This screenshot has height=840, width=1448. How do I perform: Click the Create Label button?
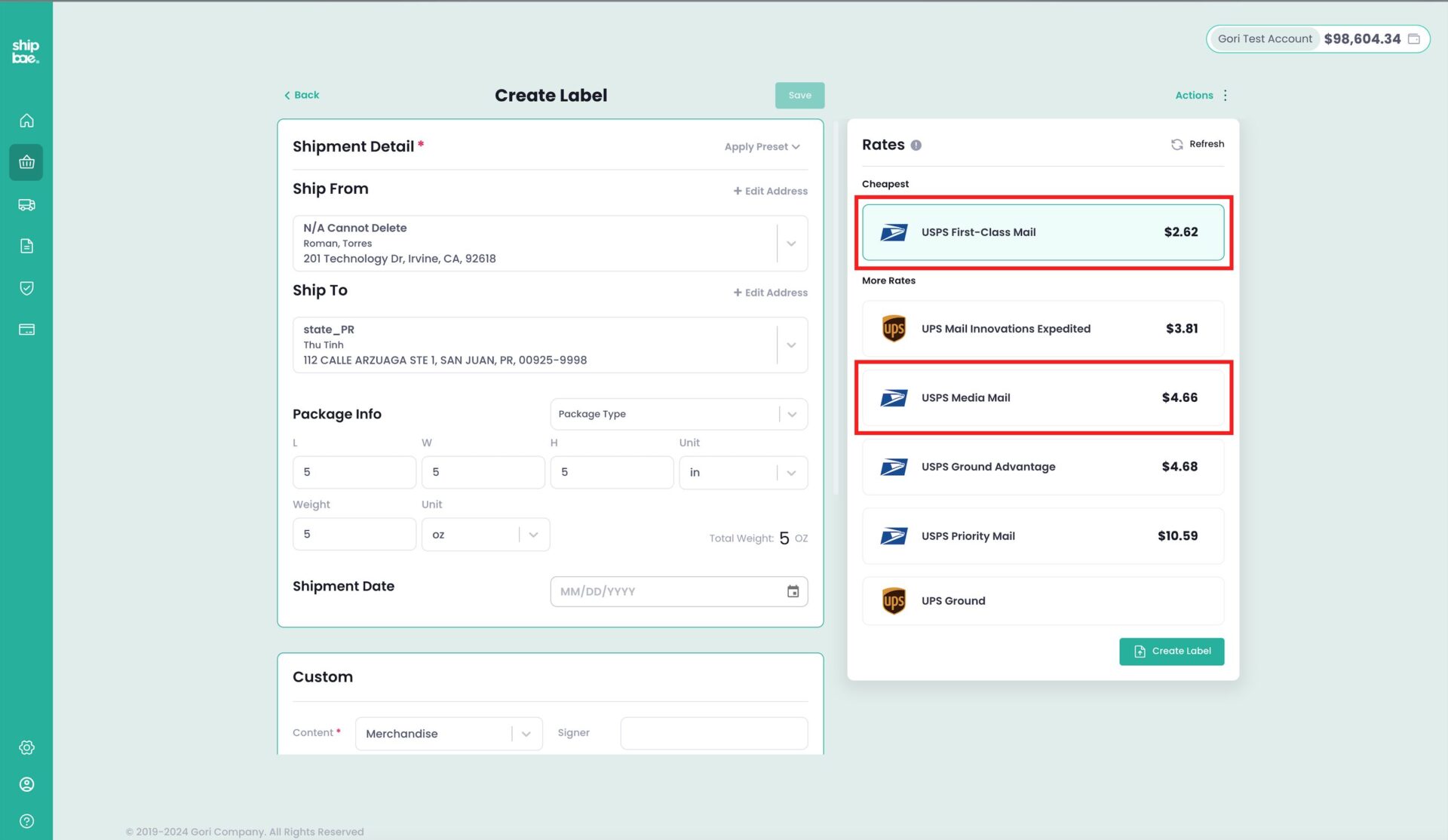(x=1172, y=651)
